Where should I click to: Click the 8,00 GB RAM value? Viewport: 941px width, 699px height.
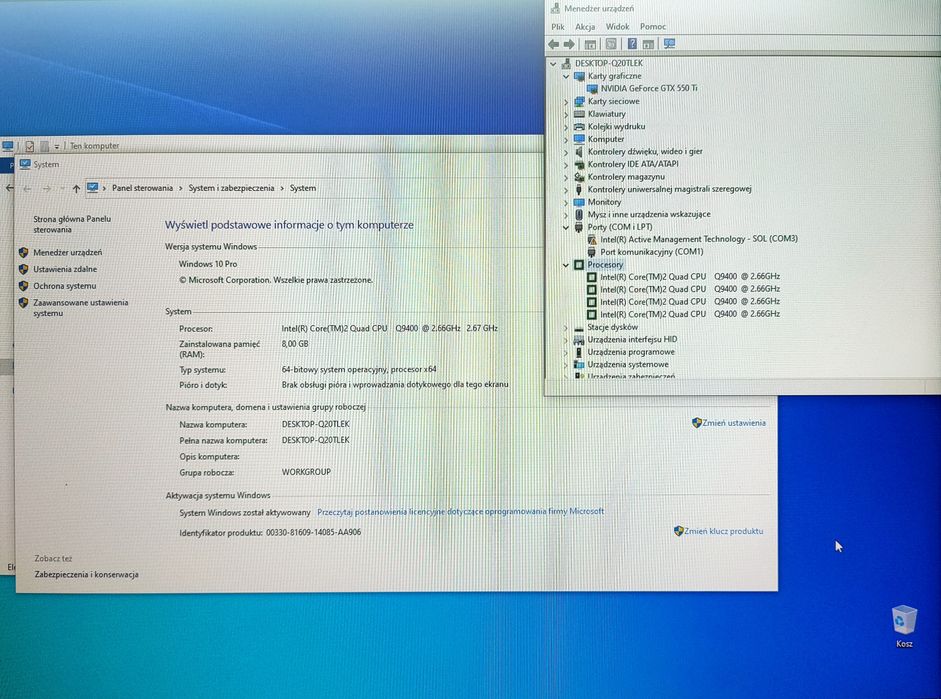pyautogui.click(x=295, y=344)
